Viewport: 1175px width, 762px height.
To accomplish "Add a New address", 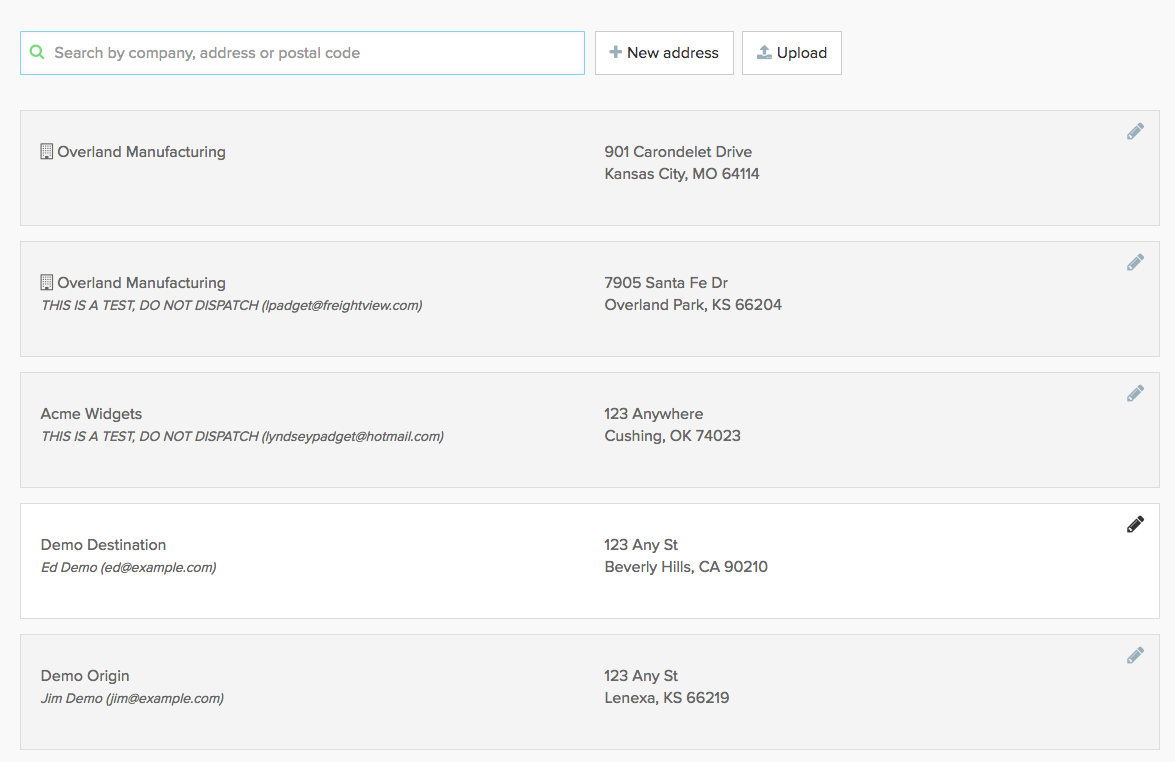I will [x=664, y=53].
